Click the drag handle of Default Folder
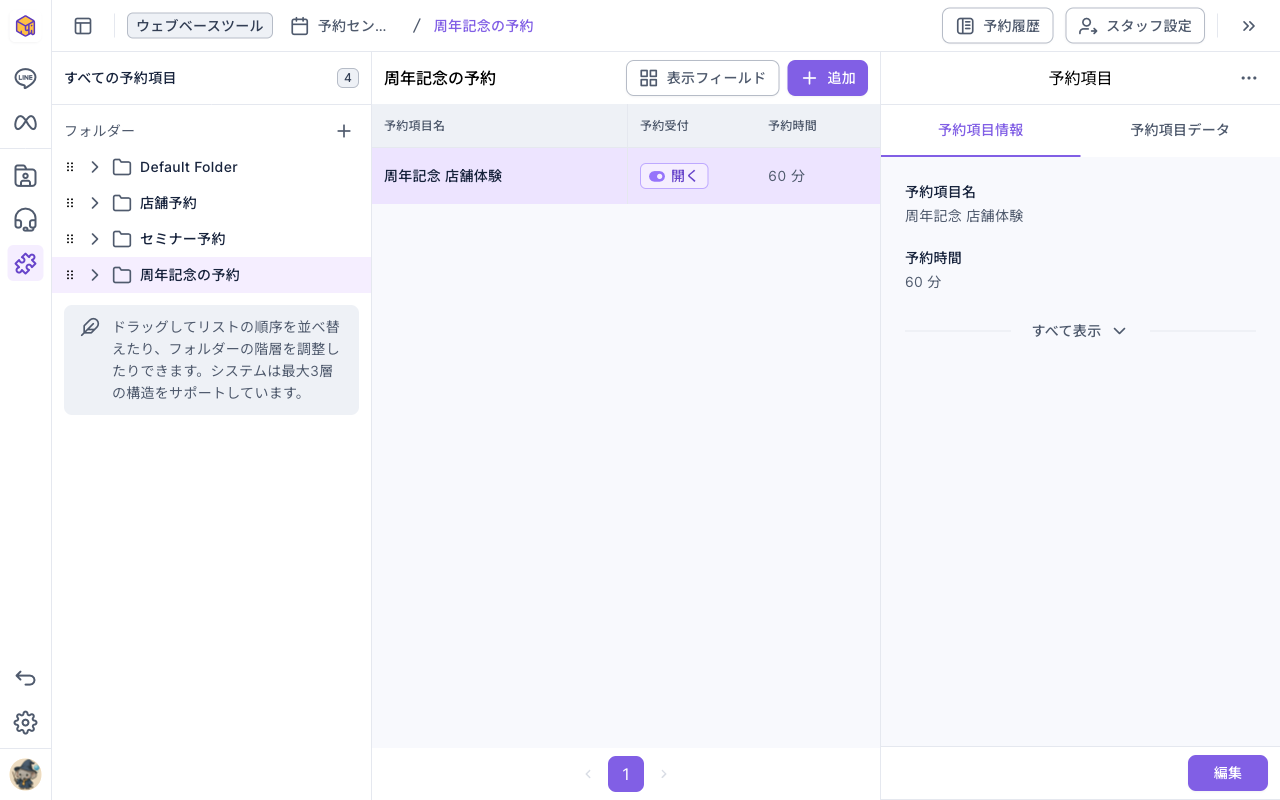The width and height of the screenshot is (1280, 800). point(70,167)
